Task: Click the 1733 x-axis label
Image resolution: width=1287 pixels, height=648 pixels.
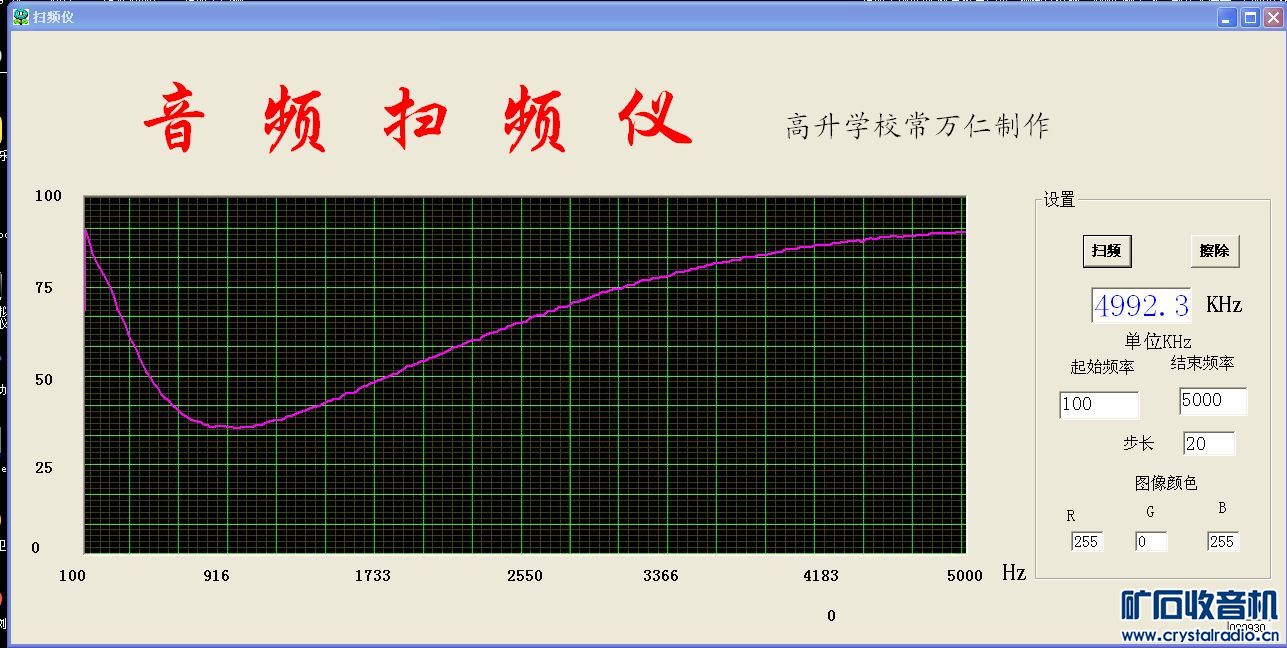Action: pyautogui.click(x=373, y=576)
